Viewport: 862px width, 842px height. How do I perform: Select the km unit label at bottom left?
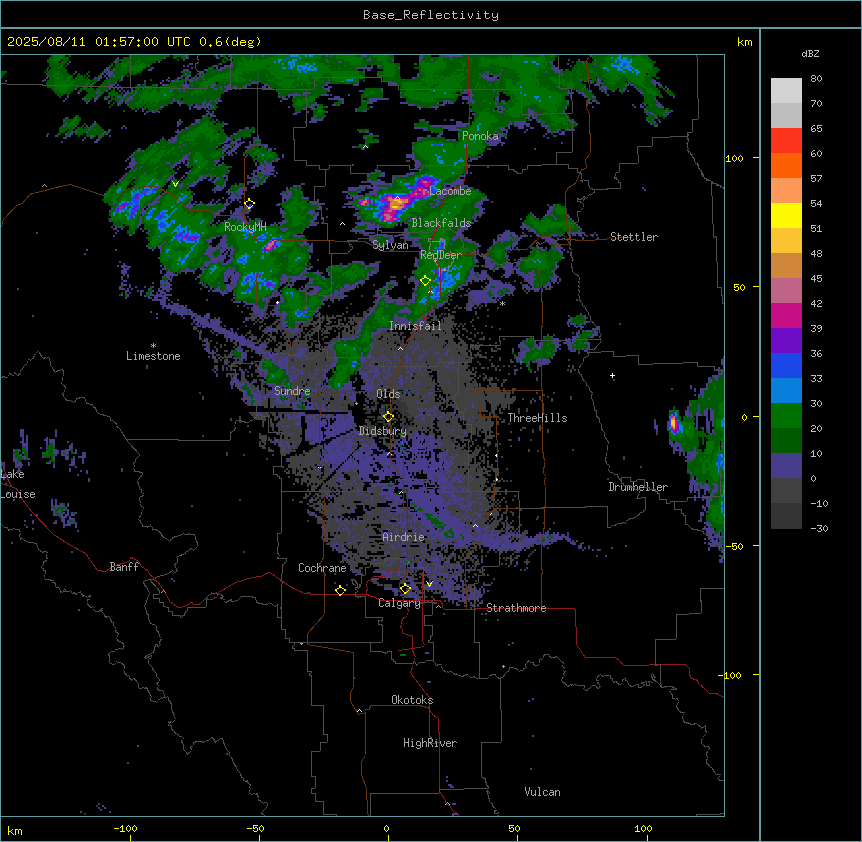15,830
